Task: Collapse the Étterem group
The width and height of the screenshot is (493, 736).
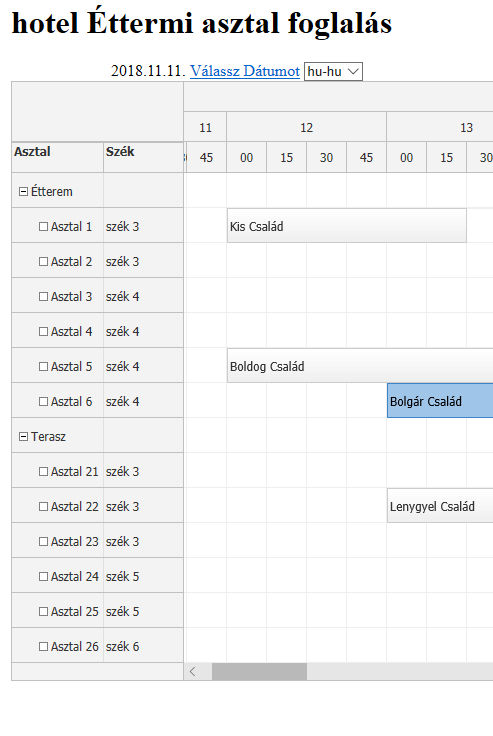Action: click(x=23, y=192)
